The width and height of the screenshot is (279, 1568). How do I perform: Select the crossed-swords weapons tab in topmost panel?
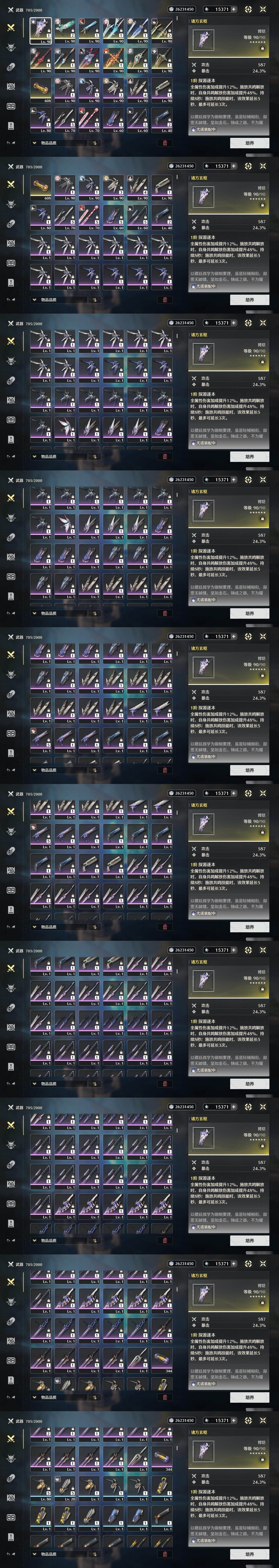(10, 27)
